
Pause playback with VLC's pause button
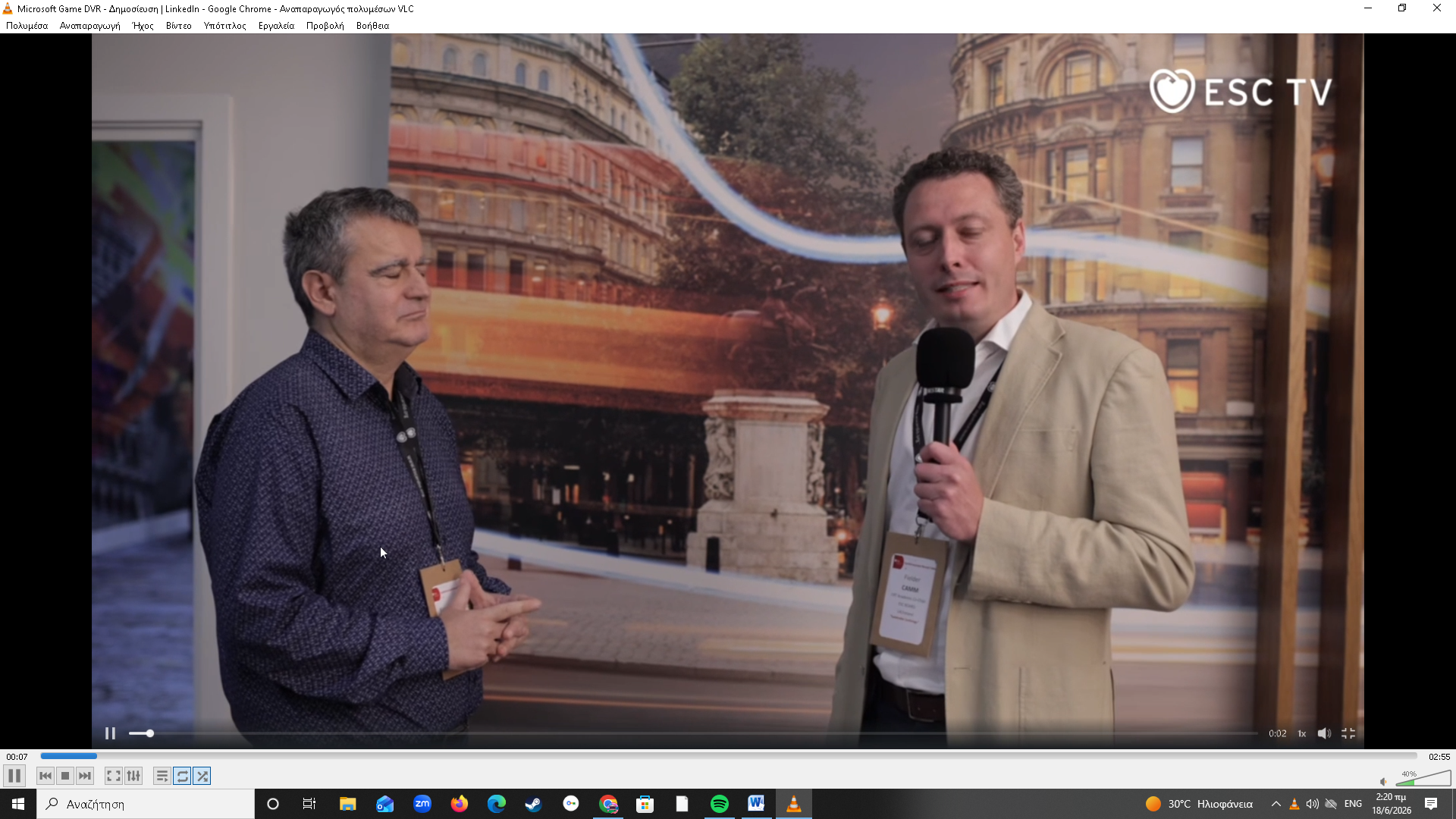point(14,776)
